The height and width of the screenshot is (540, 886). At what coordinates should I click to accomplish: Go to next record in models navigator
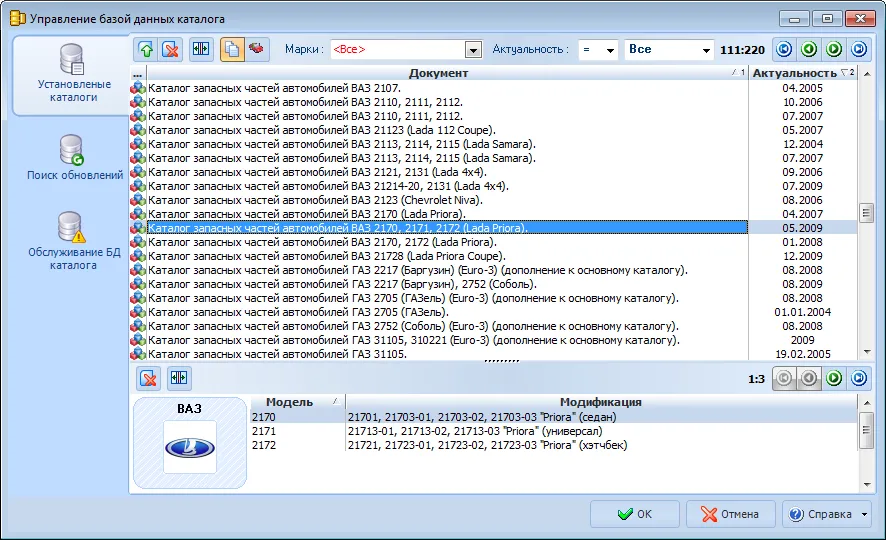[x=834, y=378]
